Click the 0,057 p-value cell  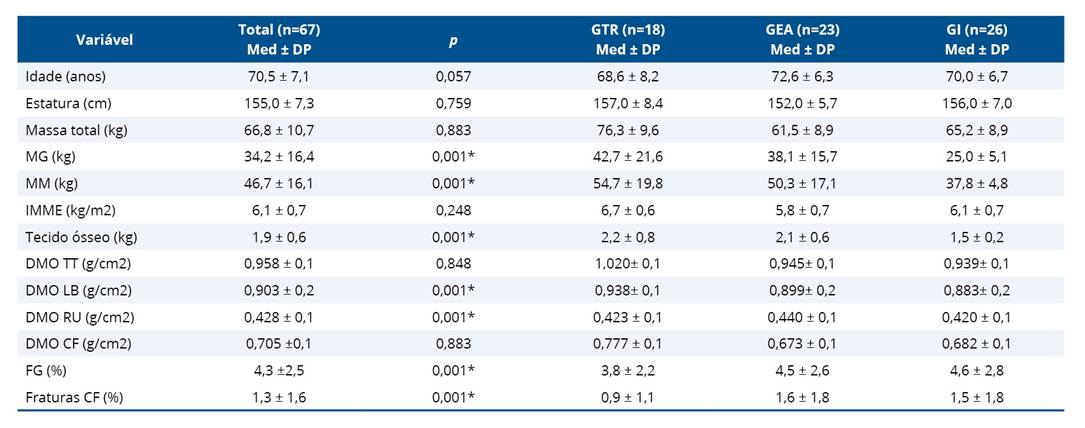click(x=453, y=76)
